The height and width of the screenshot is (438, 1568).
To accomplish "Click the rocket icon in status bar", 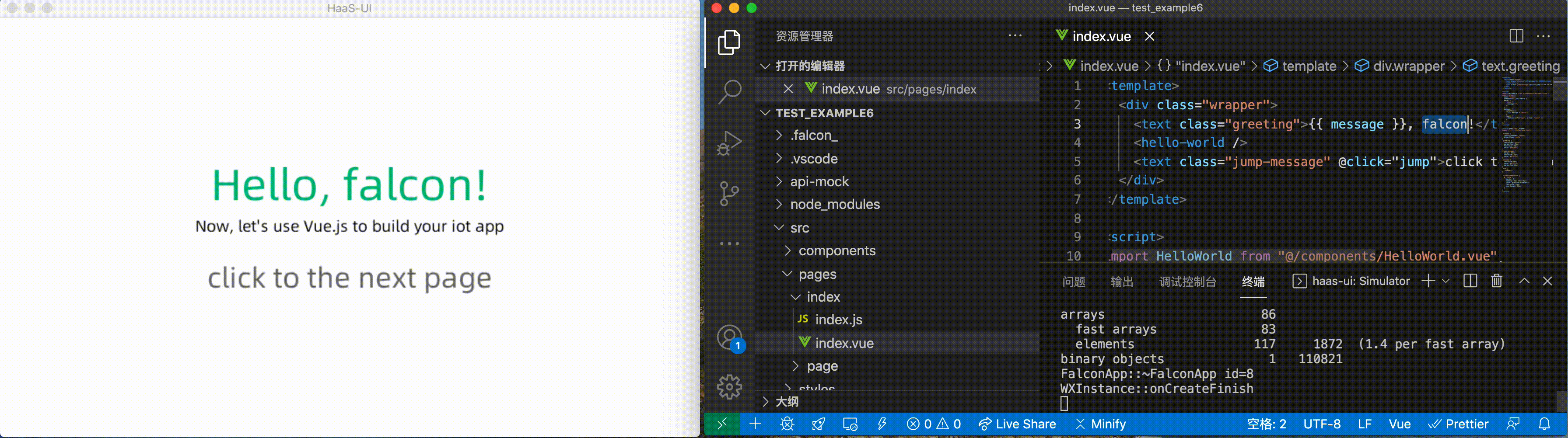I will point(819,424).
